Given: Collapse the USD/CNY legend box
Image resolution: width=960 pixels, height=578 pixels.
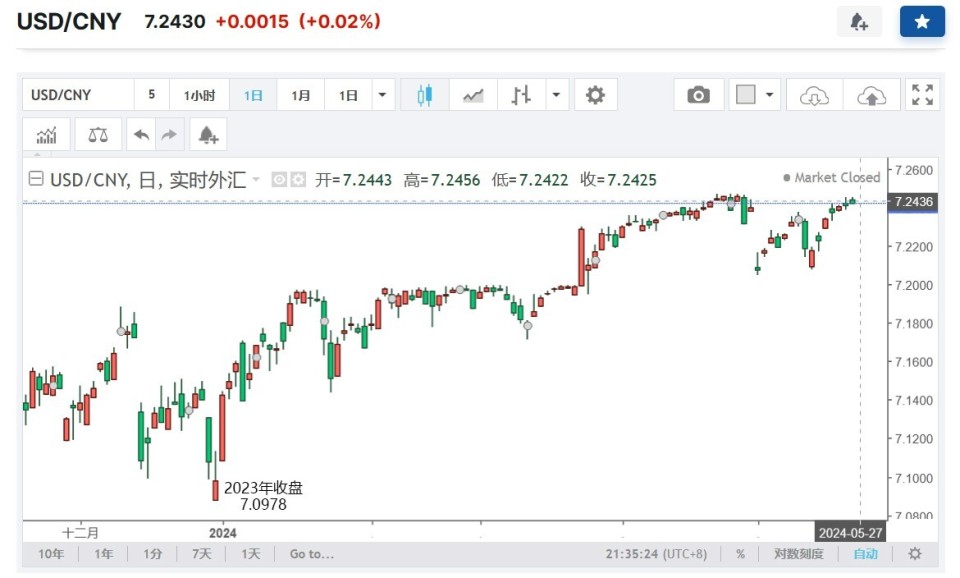Looking at the screenshot, I should pos(35,179).
